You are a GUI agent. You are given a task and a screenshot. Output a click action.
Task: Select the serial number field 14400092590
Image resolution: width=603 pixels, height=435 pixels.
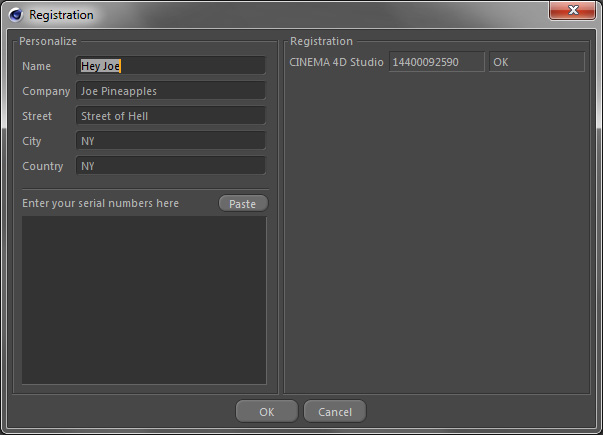coord(436,62)
